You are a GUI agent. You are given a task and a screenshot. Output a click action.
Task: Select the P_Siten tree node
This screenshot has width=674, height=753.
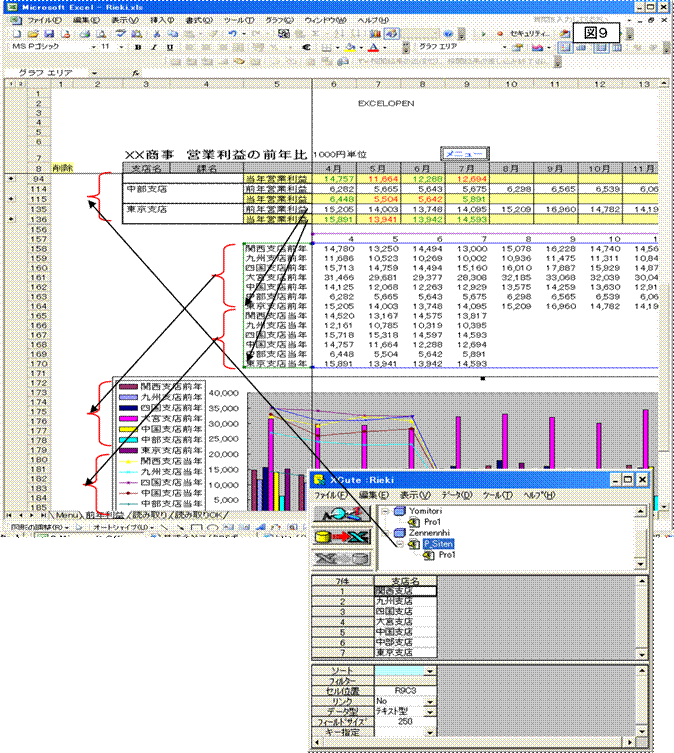click(438, 544)
